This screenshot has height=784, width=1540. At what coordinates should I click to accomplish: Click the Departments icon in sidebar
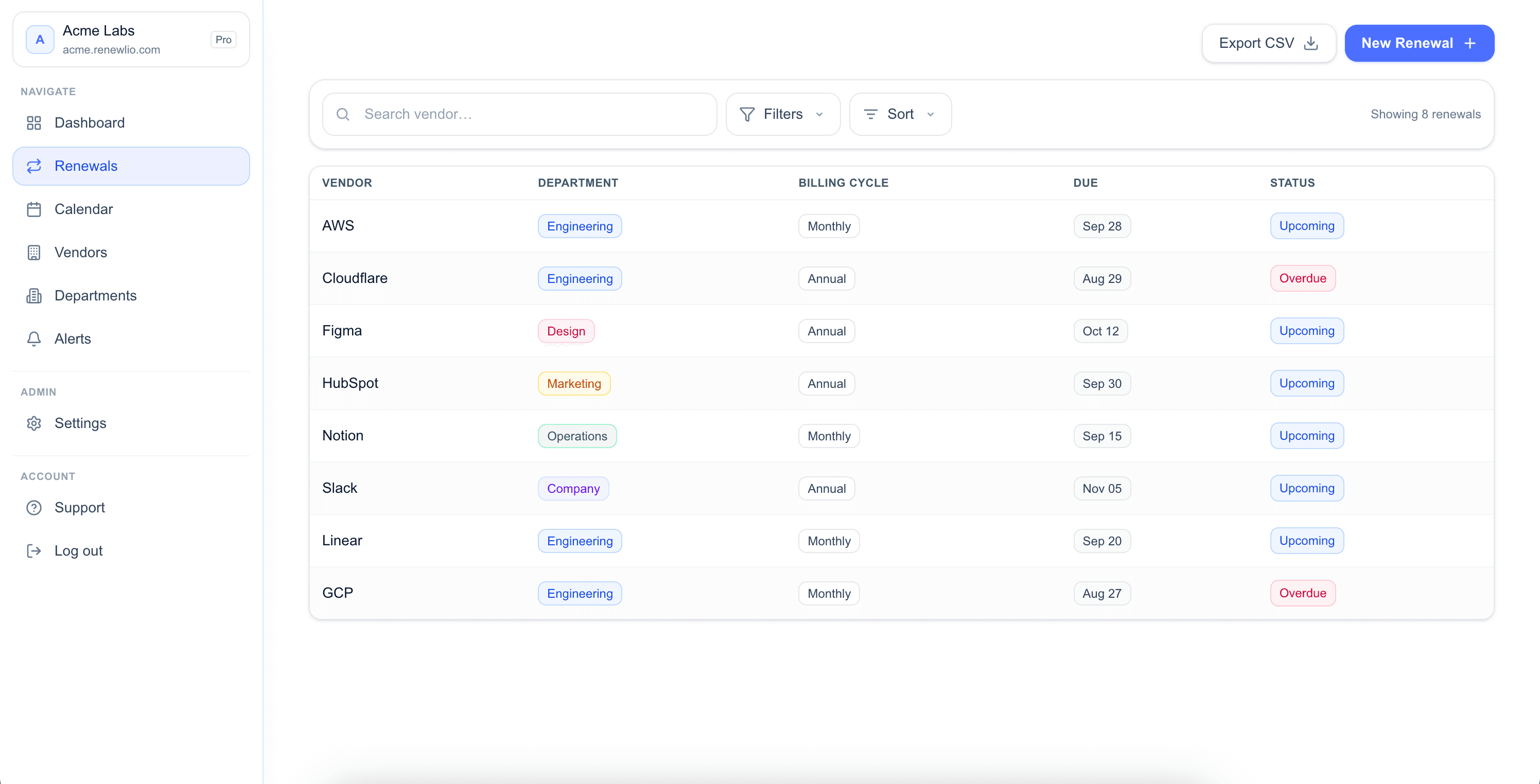(34, 296)
